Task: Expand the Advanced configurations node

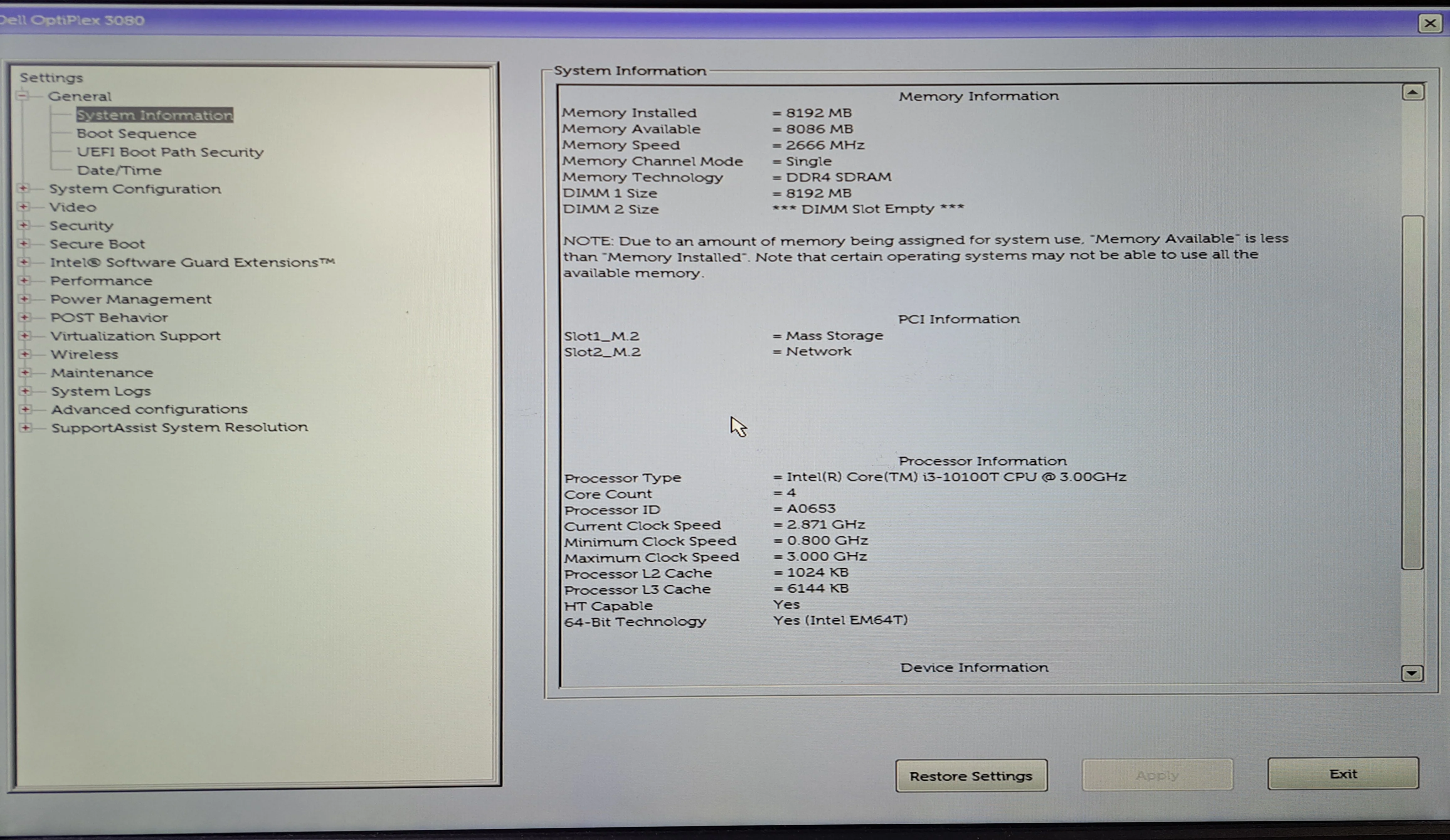Action: click(25, 409)
